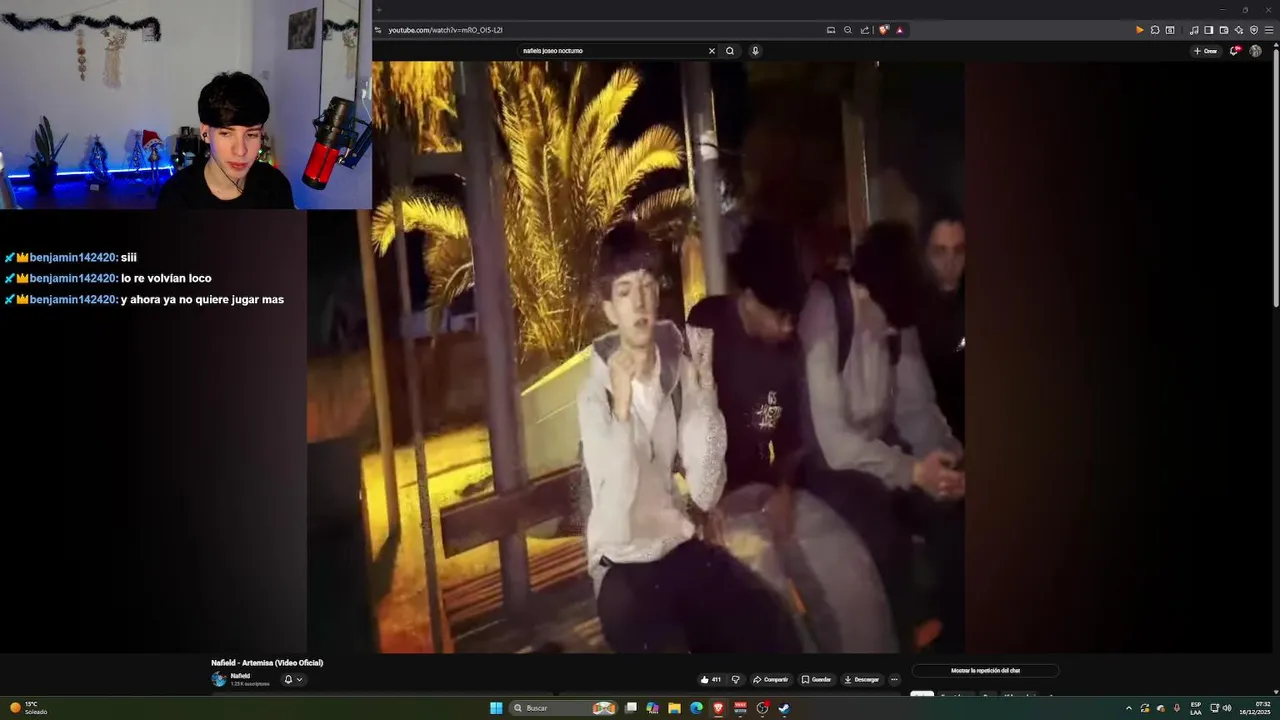This screenshot has height=720, width=1280.
Task: Like the video with thumbs up 411
Action: click(710, 679)
